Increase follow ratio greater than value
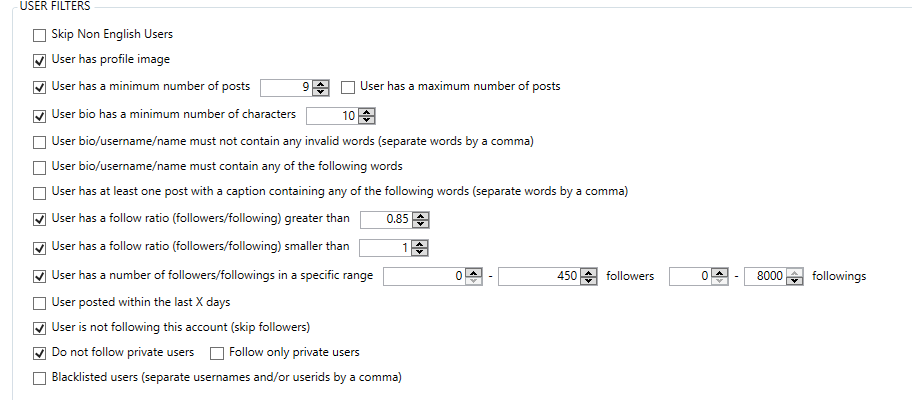Image resolution: width=912 pixels, height=400 pixels. coord(421,216)
